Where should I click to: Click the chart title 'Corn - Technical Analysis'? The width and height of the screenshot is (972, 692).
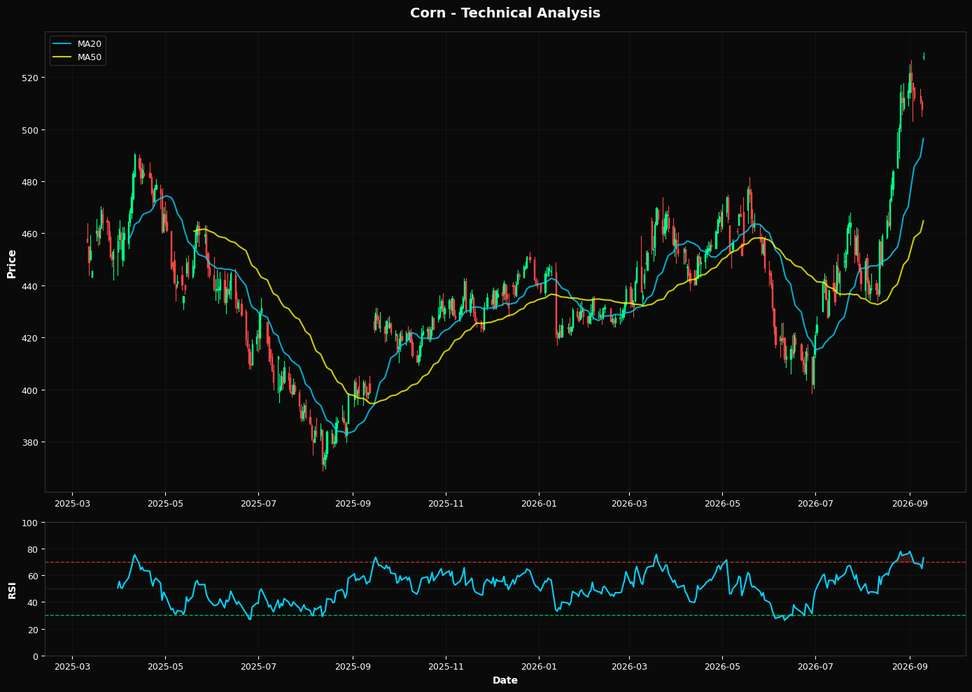click(505, 12)
